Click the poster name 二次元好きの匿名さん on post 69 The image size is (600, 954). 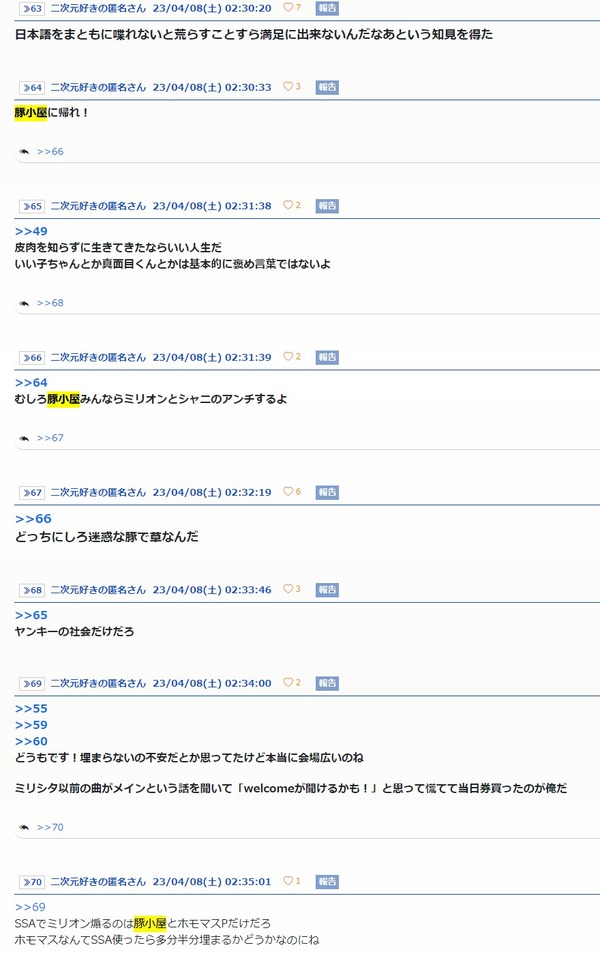98,684
